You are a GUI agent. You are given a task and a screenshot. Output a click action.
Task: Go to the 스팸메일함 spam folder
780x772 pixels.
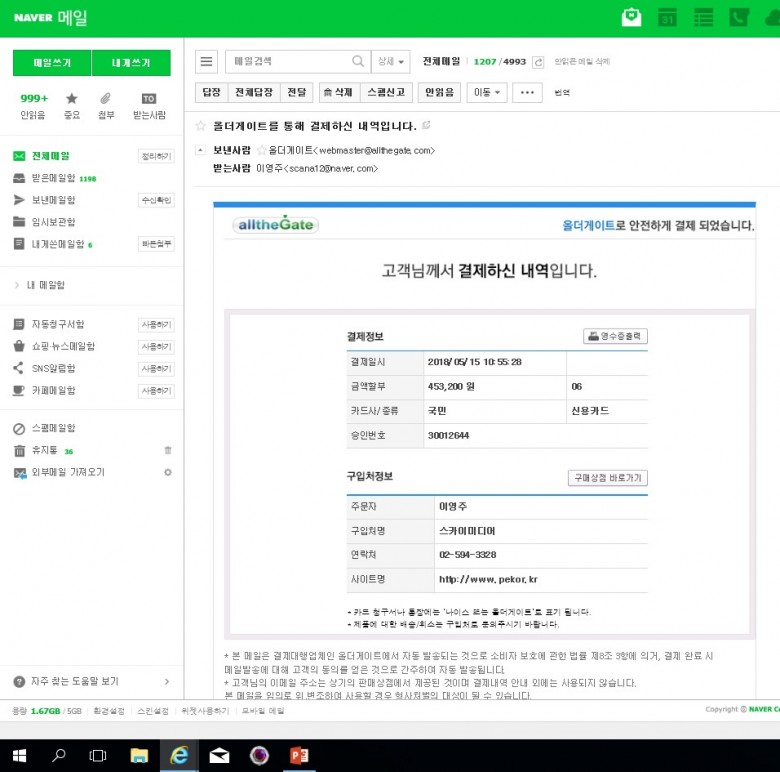pyautogui.click(x=53, y=428)
